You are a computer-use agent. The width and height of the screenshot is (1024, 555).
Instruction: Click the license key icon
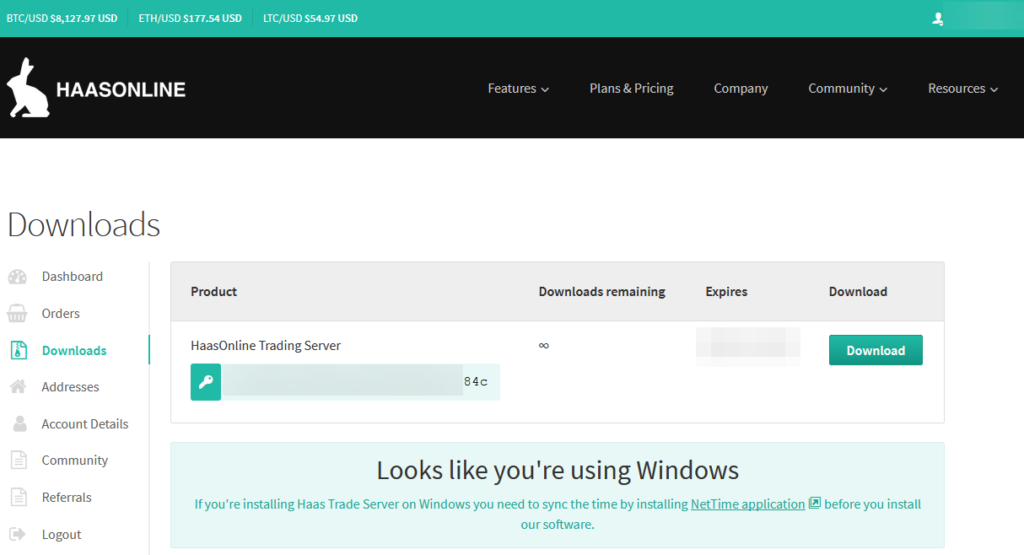click(x=206, y=382)
